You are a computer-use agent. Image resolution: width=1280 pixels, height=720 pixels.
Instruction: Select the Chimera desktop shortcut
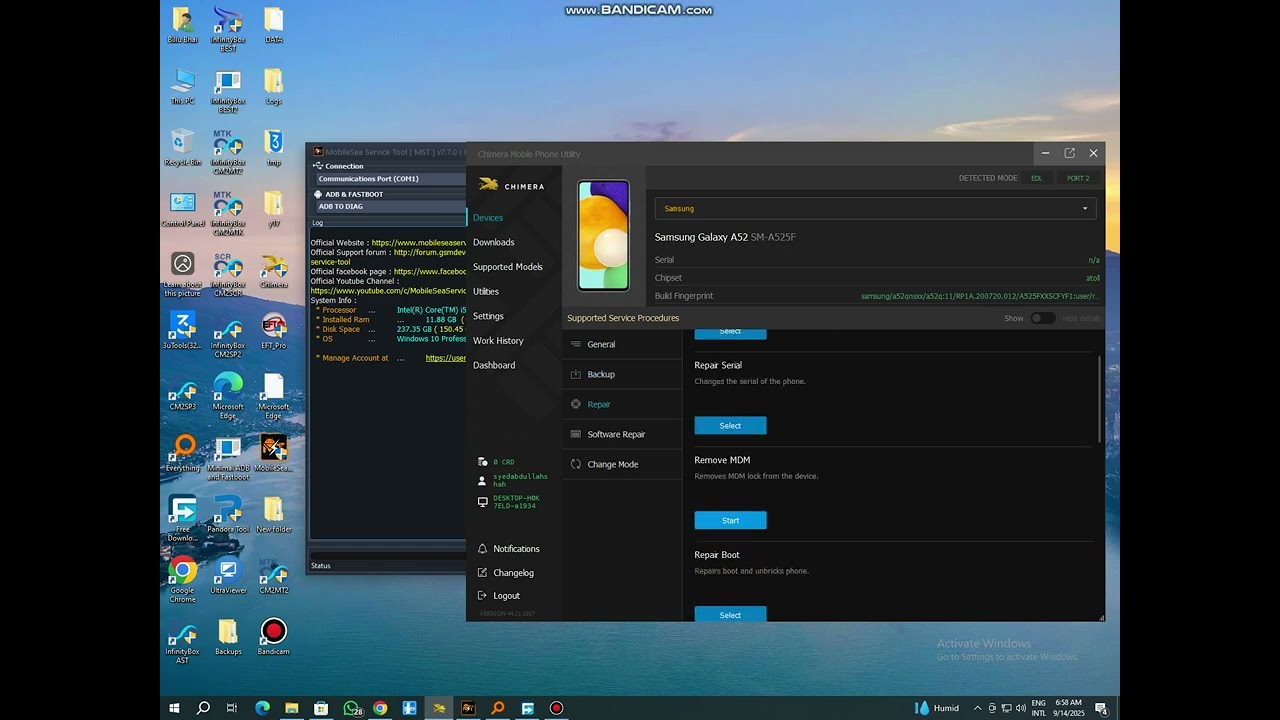point(273,270)
